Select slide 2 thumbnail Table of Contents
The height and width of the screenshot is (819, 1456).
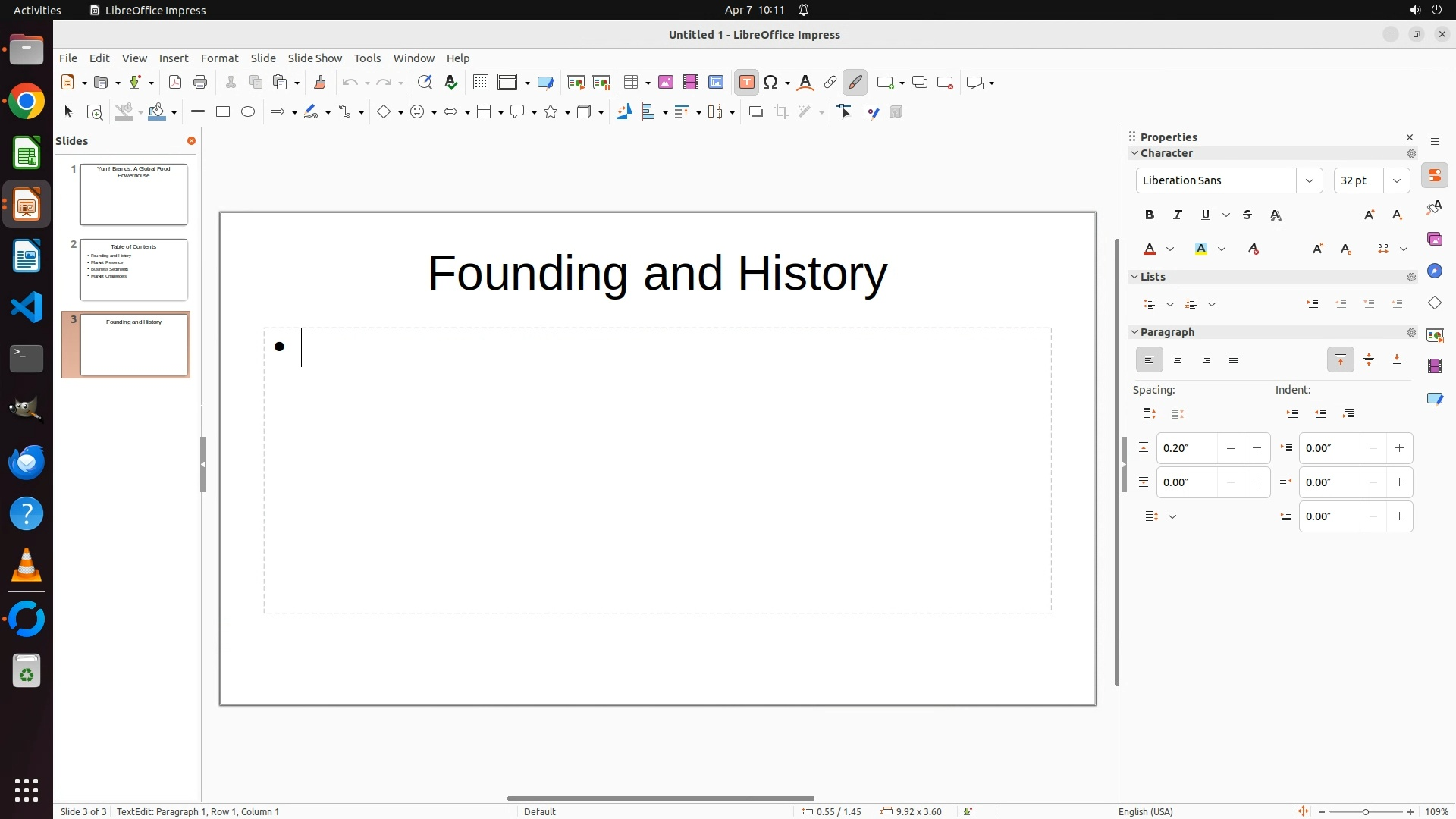133,269
